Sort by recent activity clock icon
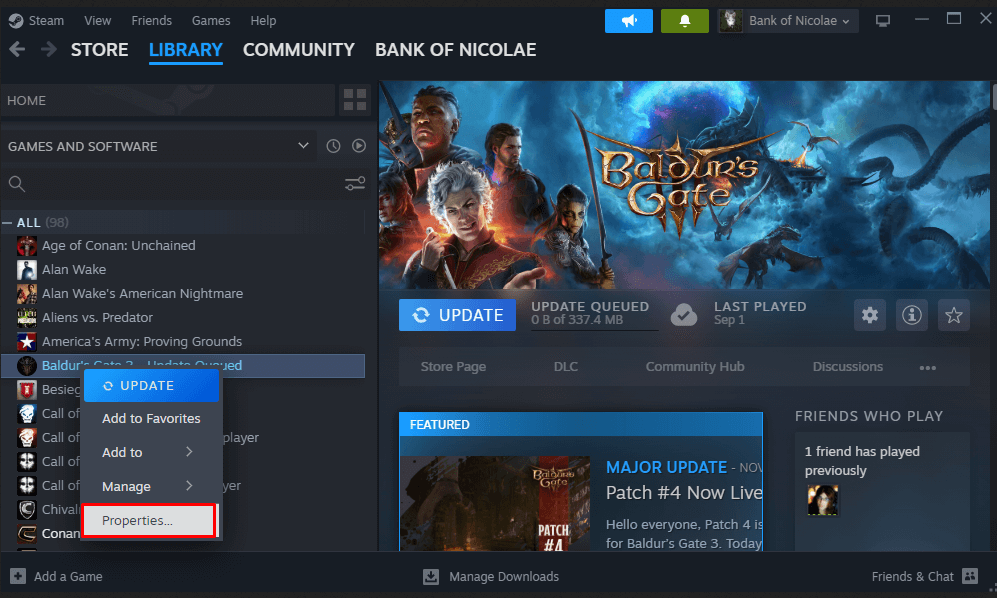The image size is (997, 598). [x=333, y=146]
